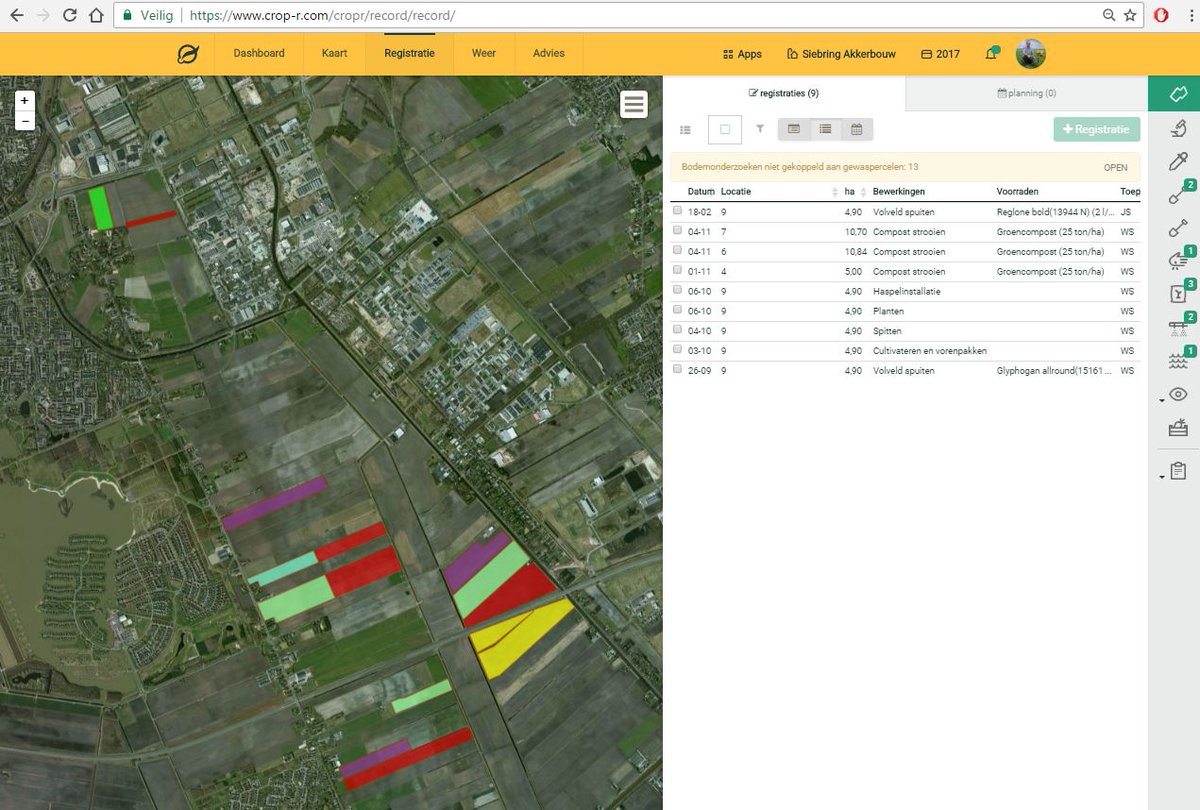Zoom in the map with plus button
This screenshot has height=810, width=1200.
click(25, 101)
